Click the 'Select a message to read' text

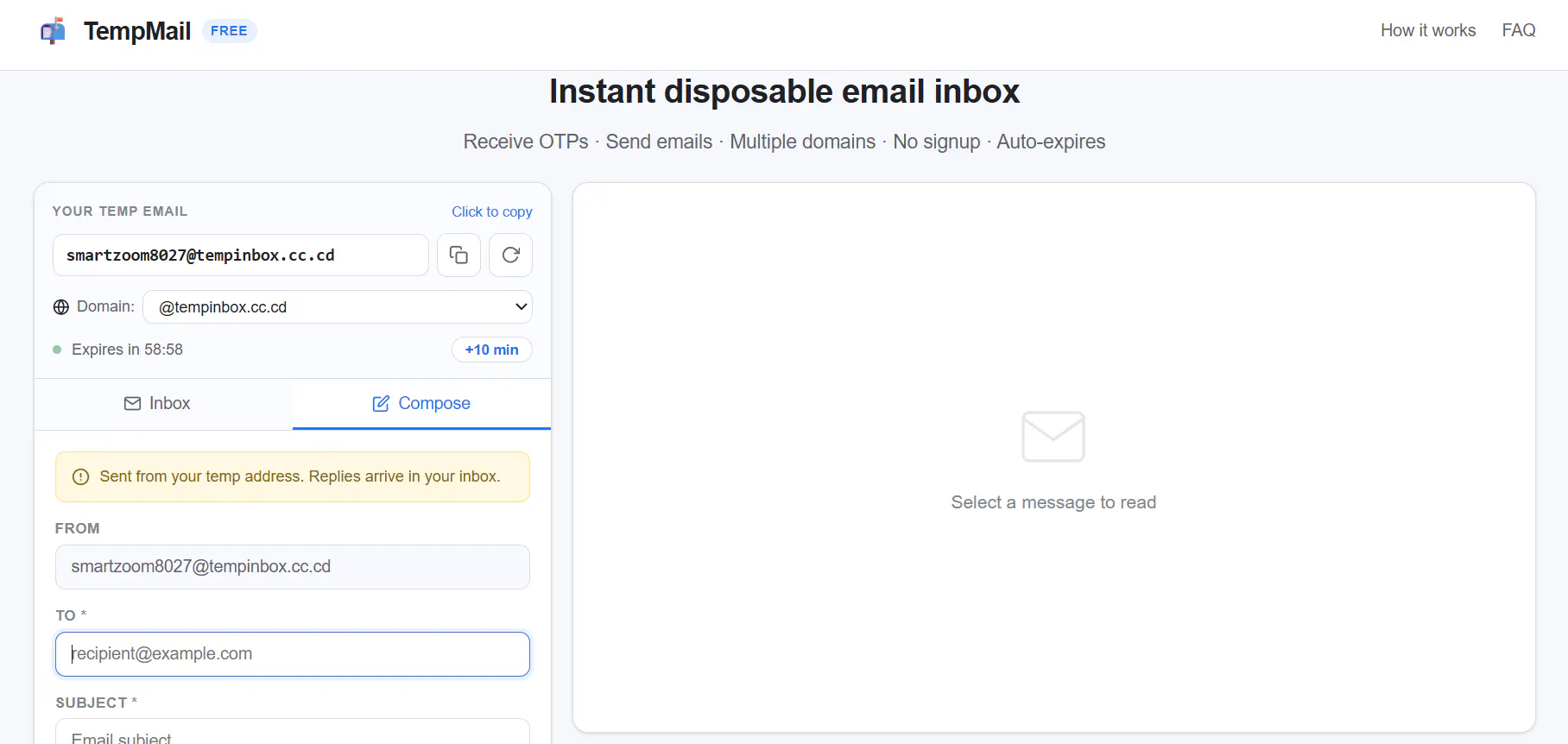[x=1053, y=502]
